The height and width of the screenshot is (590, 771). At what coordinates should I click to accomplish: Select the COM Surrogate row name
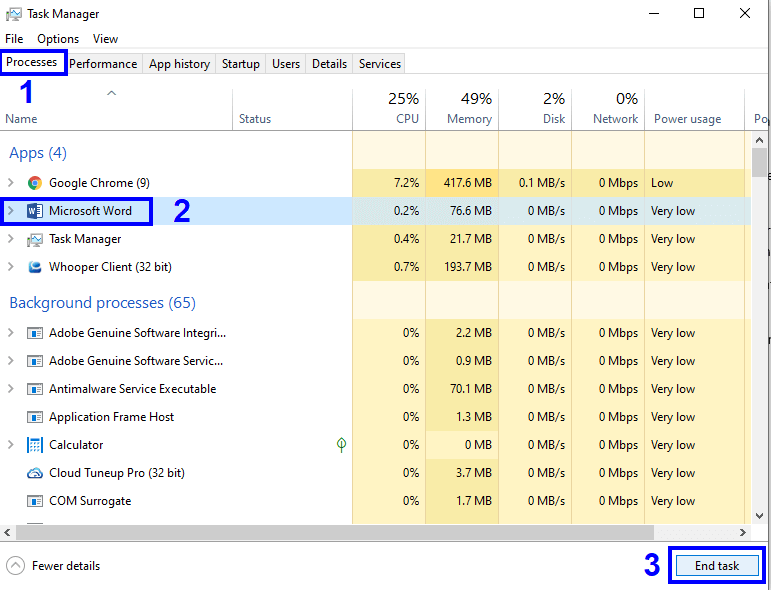[90, 501]
